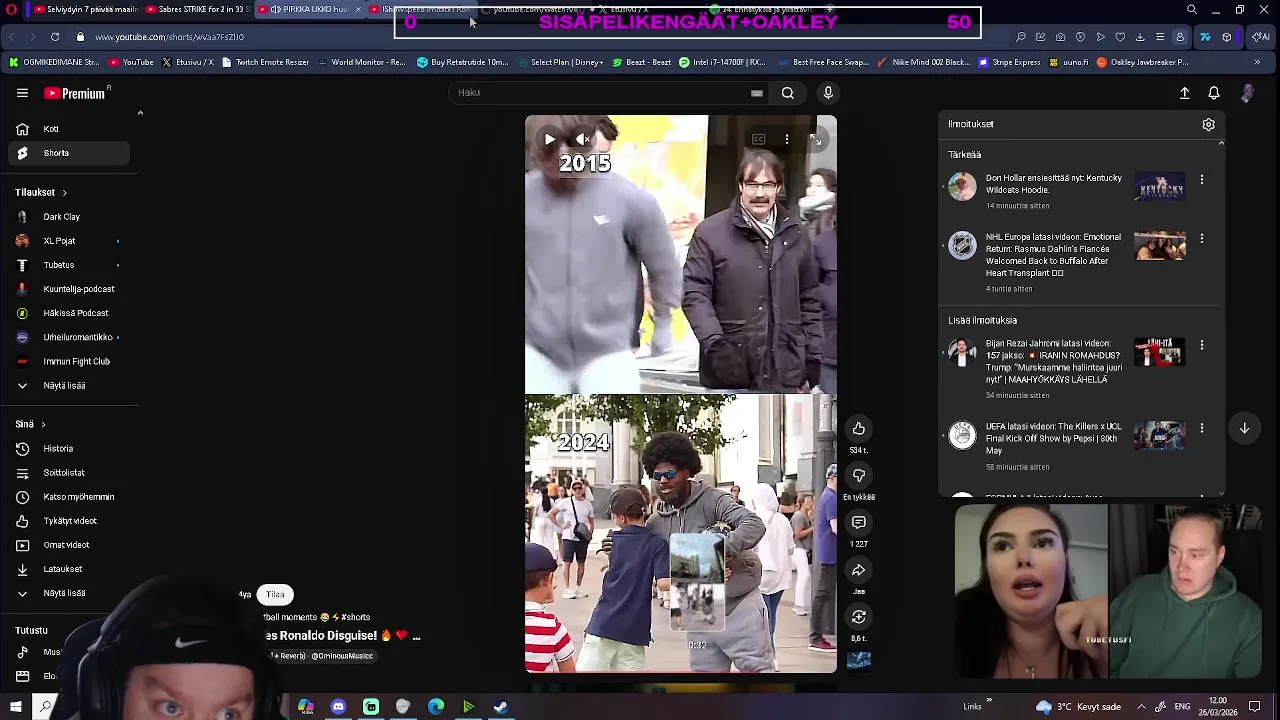Open Häkissä Podcast channel
The image size is (1280, 720).
pyautogui.click(x=70, y=313)
